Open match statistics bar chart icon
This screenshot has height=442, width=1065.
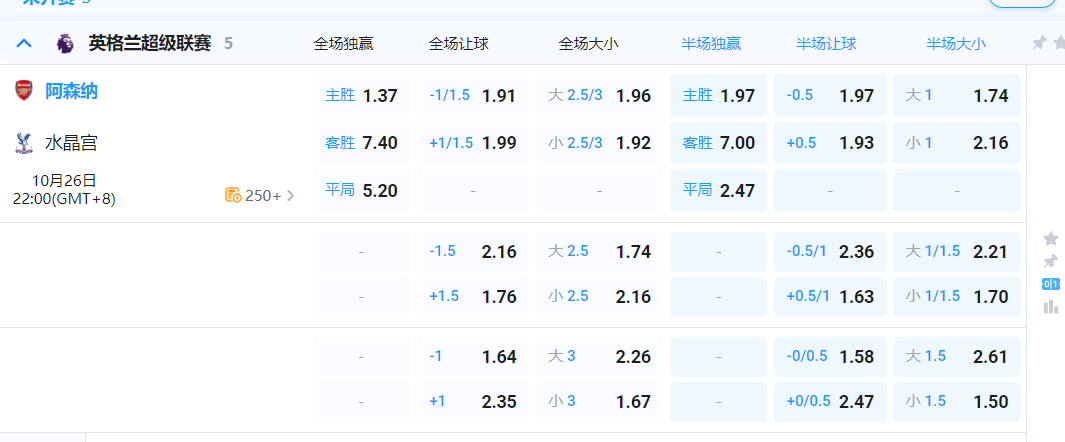pyautogui.click(x=1050, y=307)
